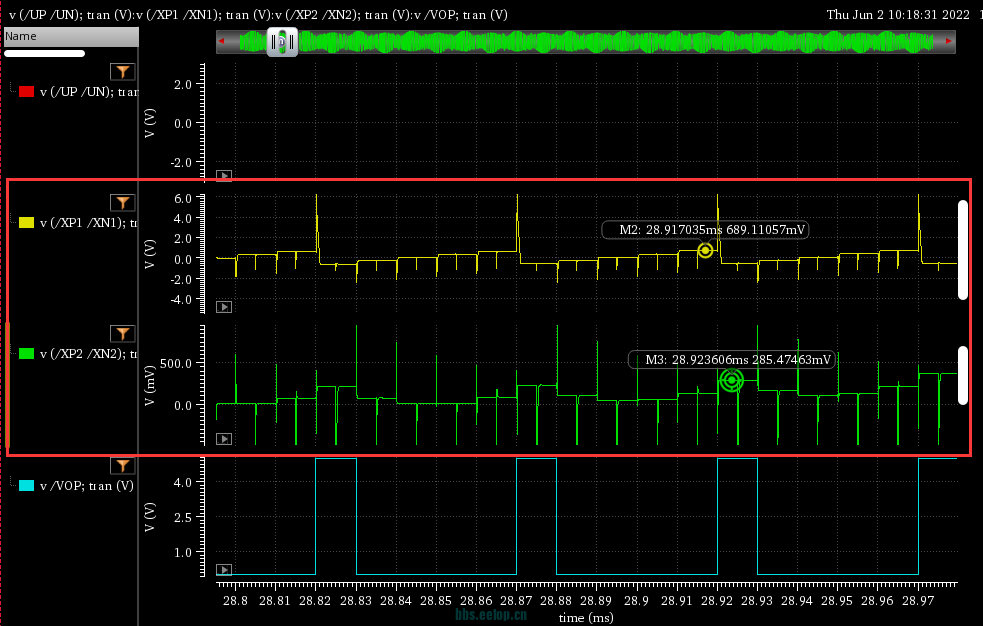Click the red color swatch of v(/UP /UN)

click(x=26, y=91)
